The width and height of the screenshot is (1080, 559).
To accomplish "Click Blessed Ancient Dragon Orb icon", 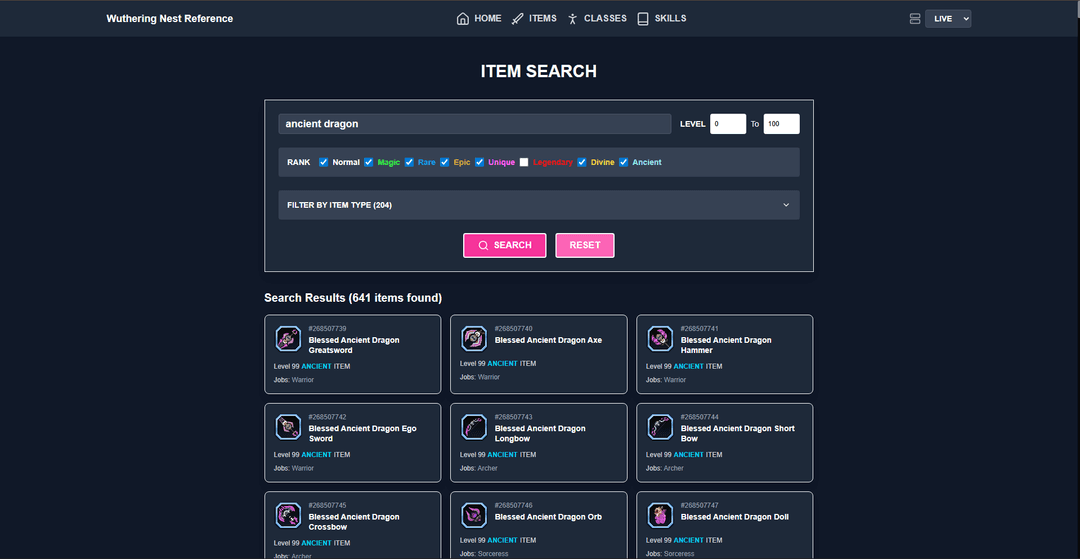I will [x=474, y=515].
